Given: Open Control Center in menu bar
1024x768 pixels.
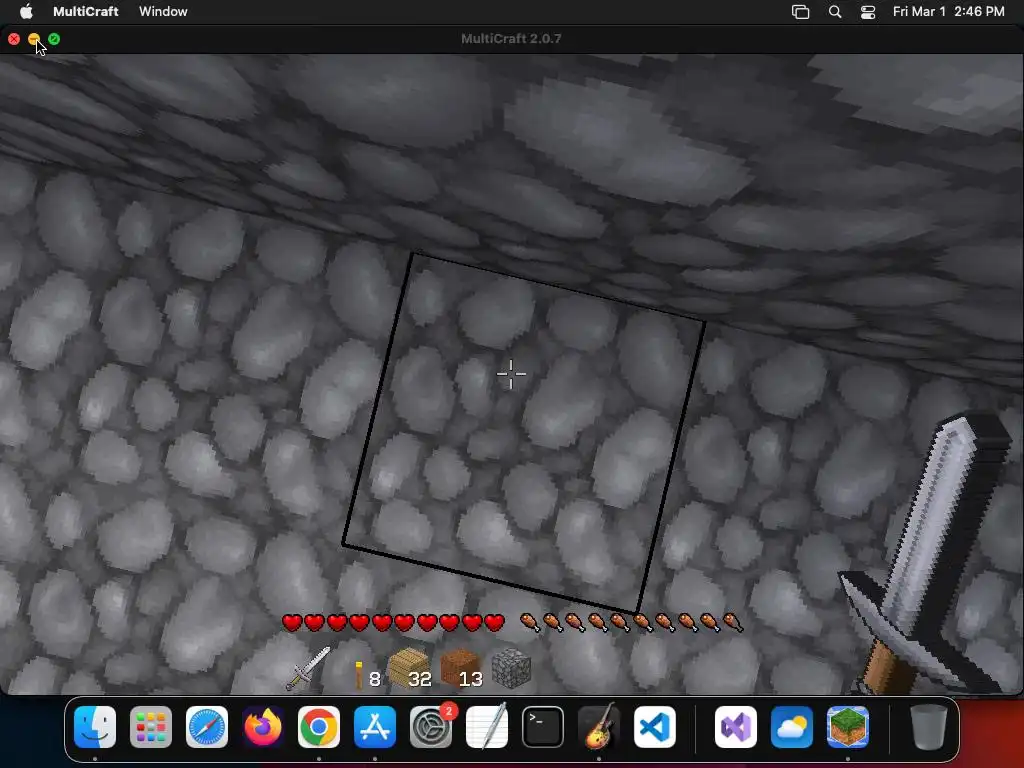Looking at the screenshot, I should [x=868, y=12].
